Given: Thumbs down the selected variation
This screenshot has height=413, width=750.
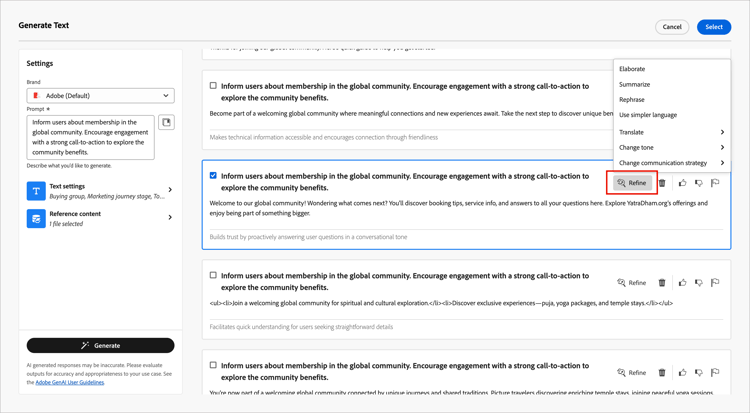Looking at the screenshot, I should pos(698,183).
